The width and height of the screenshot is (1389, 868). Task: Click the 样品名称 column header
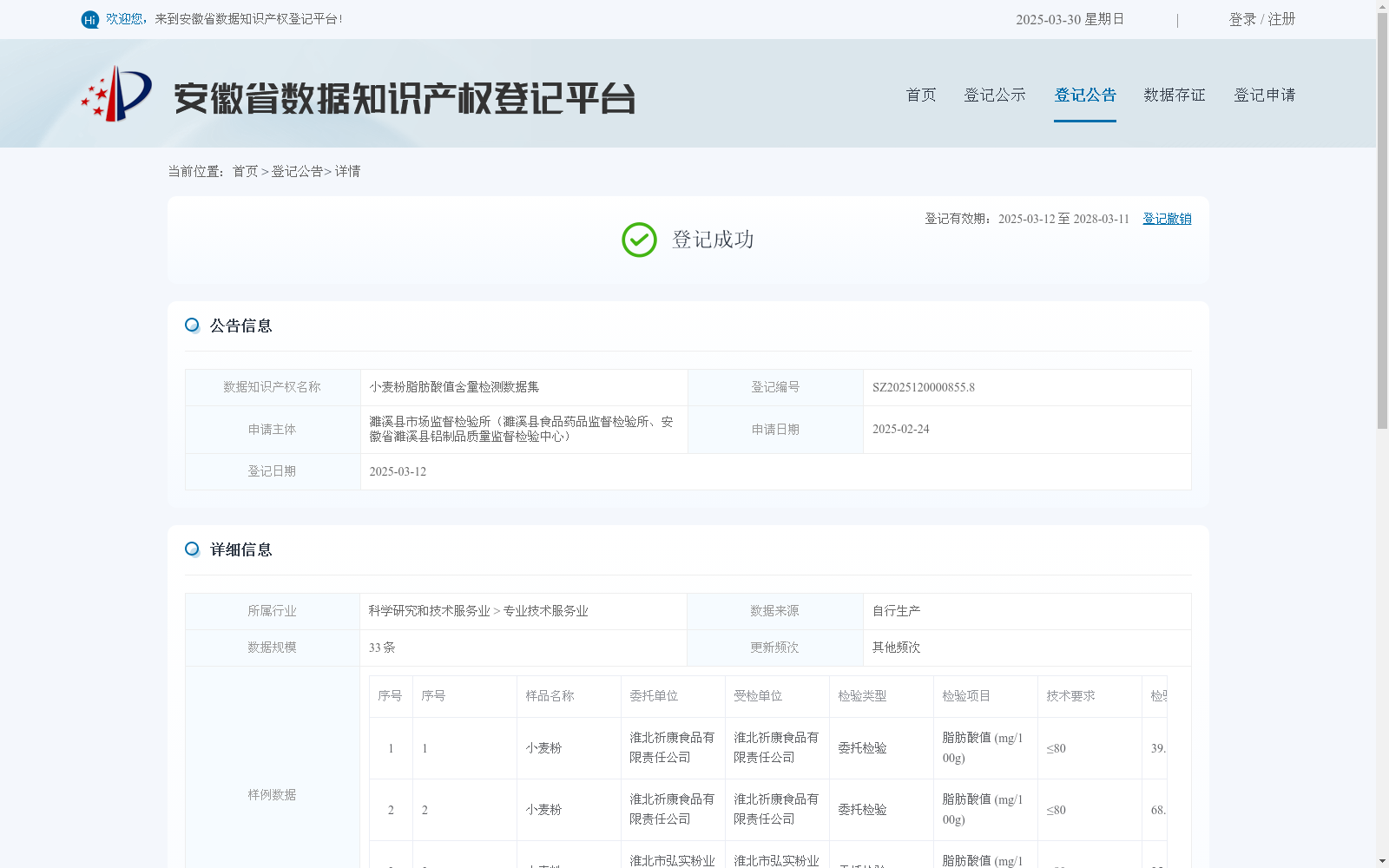tap(550, 696)
